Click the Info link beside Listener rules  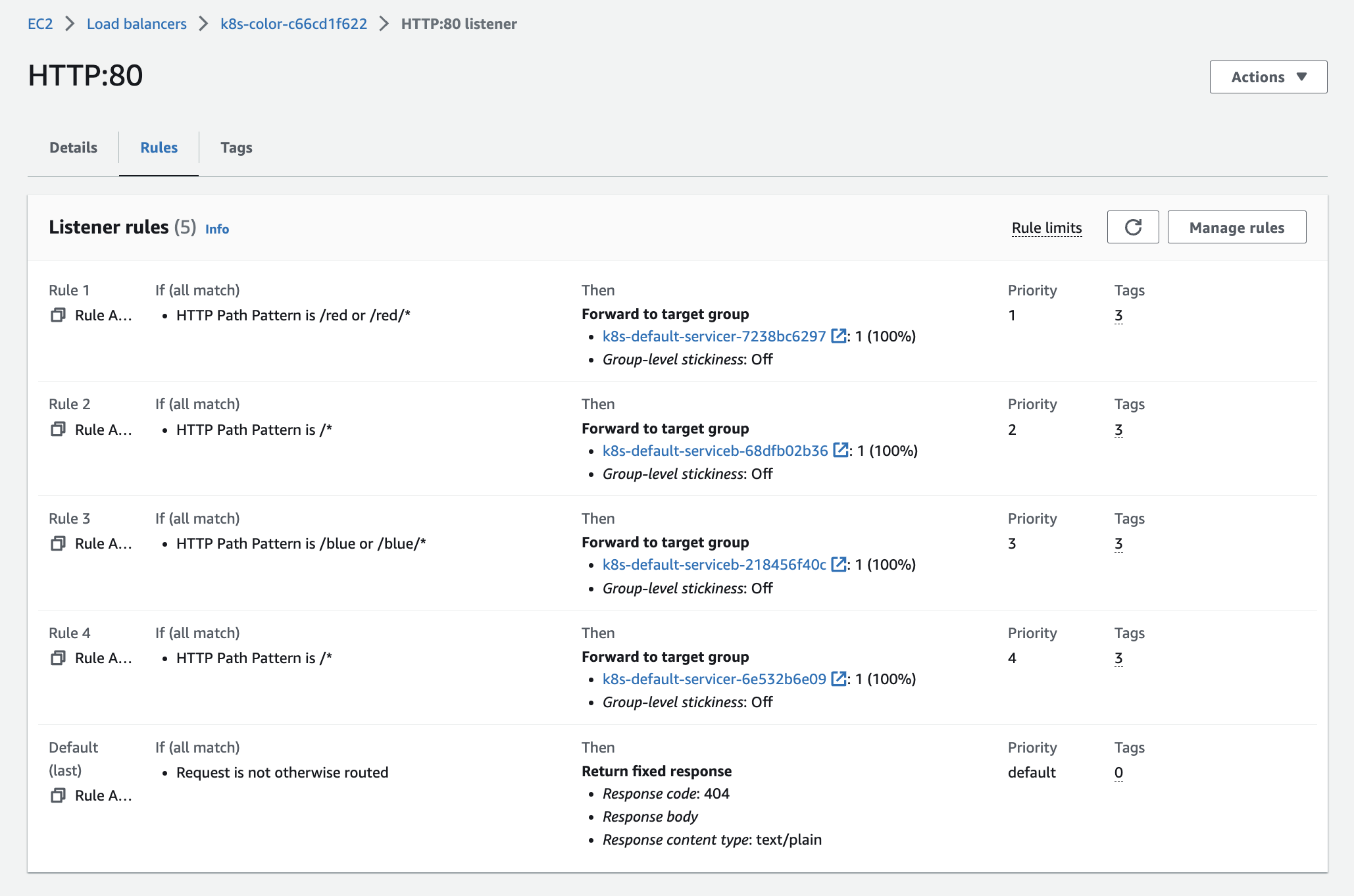(x=216, y=229)
